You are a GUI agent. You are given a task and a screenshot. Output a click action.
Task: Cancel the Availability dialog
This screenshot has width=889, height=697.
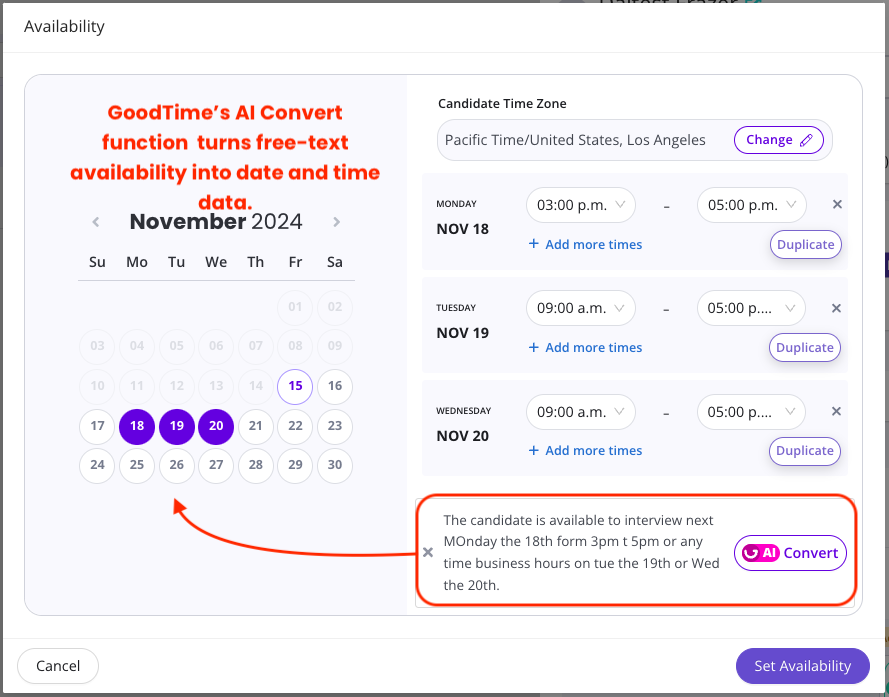[x=58, y=666]
